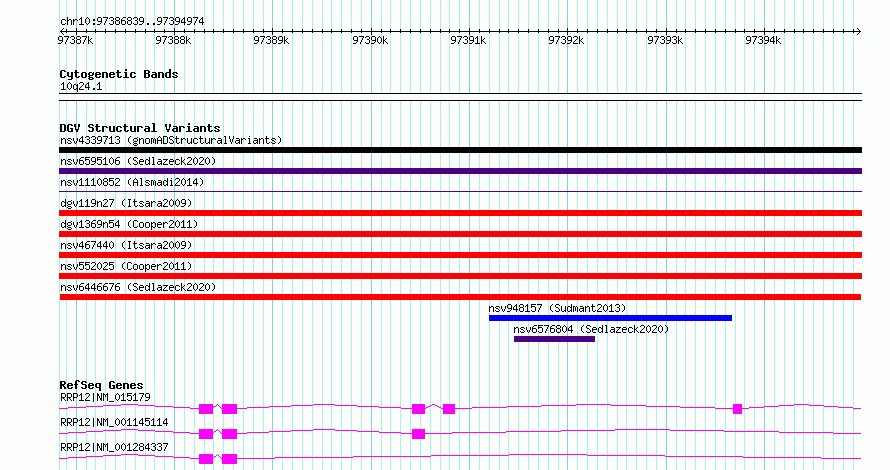This screenshot has width=890, height=470.
Task: Click the chr10:97386839..97394974 region label
Action: (x=132, y=21)
